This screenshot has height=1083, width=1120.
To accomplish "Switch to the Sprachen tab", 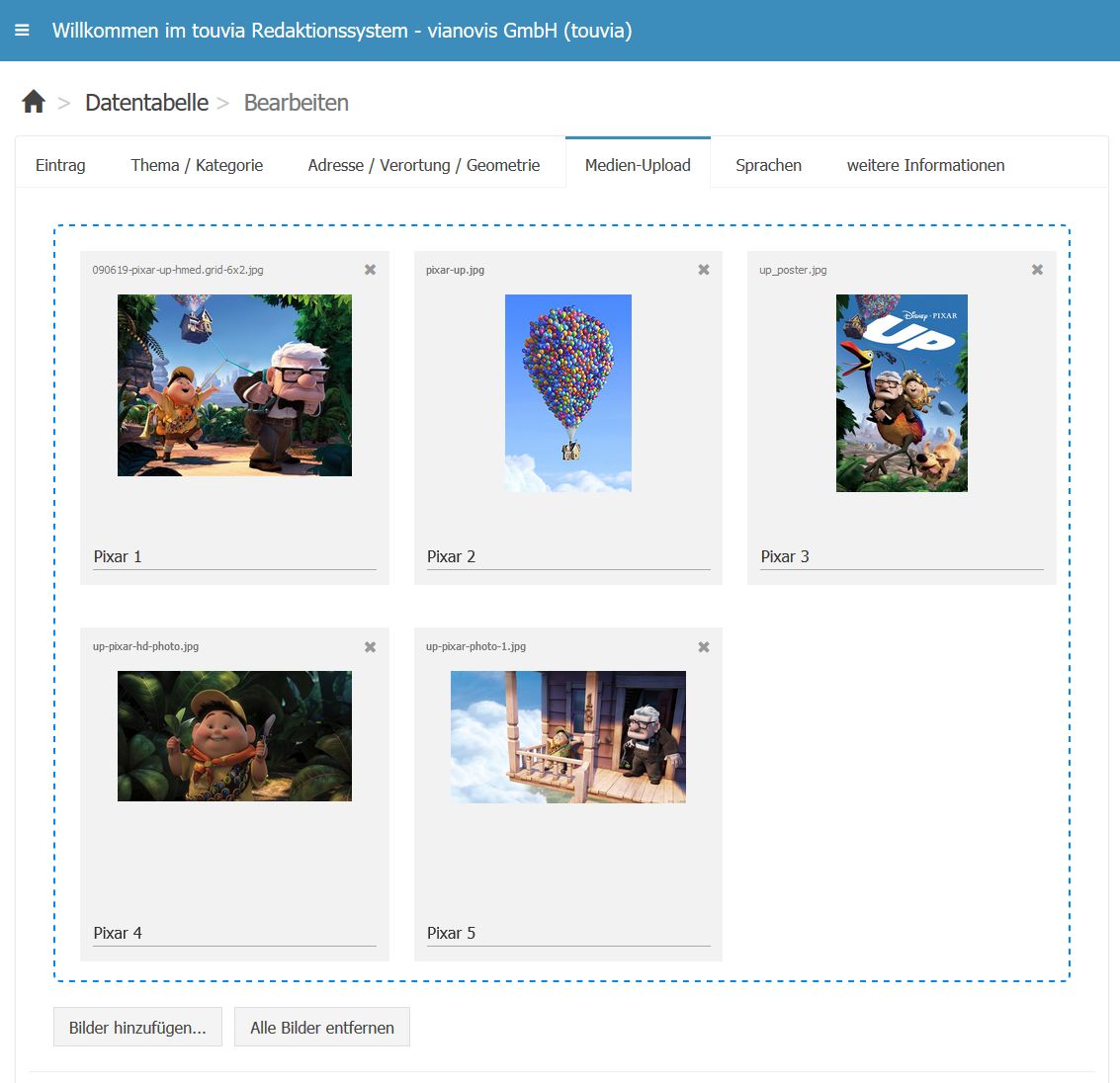I will (x=768, y=165).
